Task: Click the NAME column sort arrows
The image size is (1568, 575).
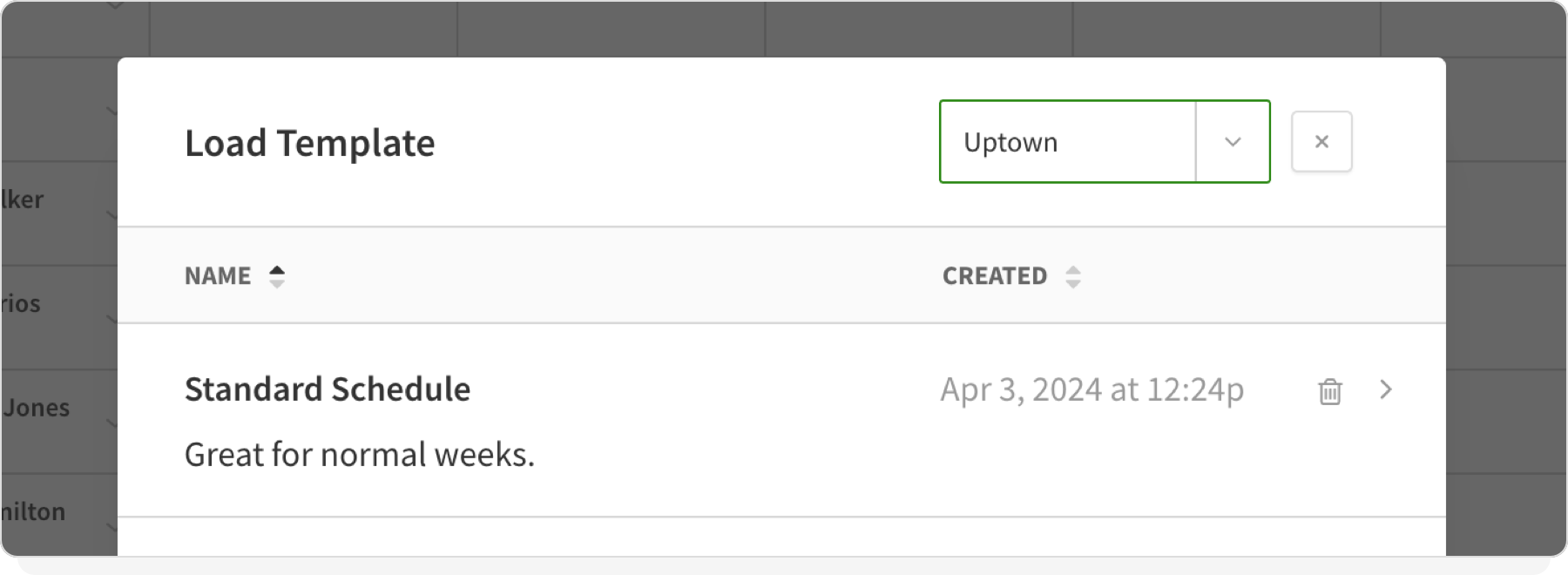Action: tap(277, 276)
